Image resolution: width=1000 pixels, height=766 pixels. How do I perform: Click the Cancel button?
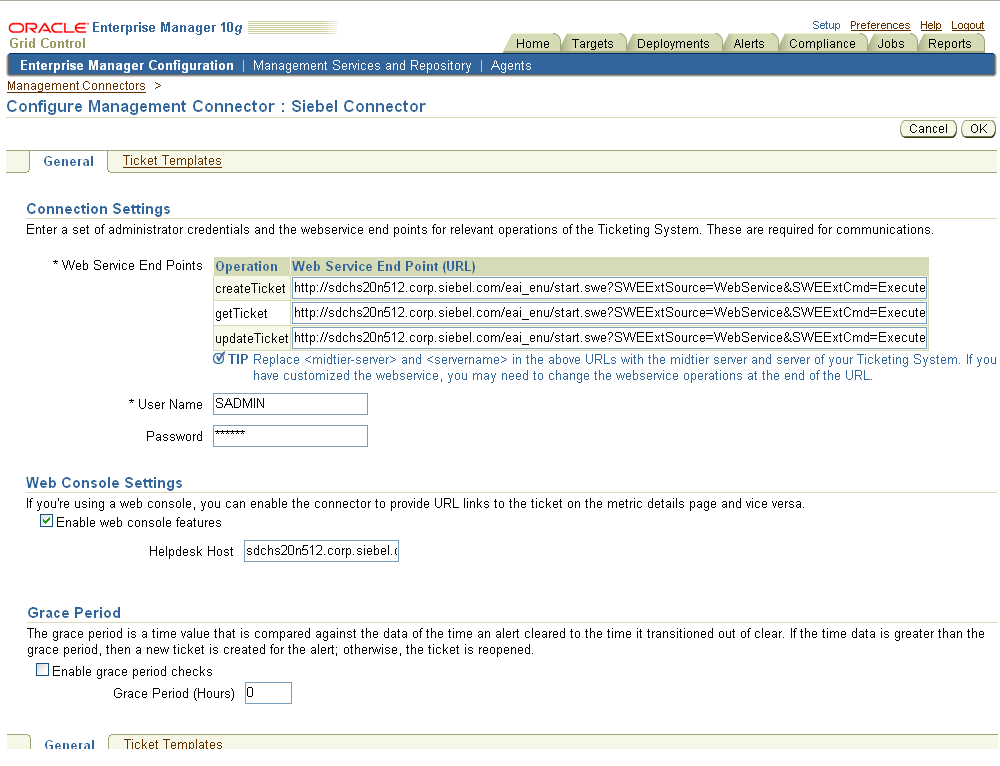click(x=928, y=129)
